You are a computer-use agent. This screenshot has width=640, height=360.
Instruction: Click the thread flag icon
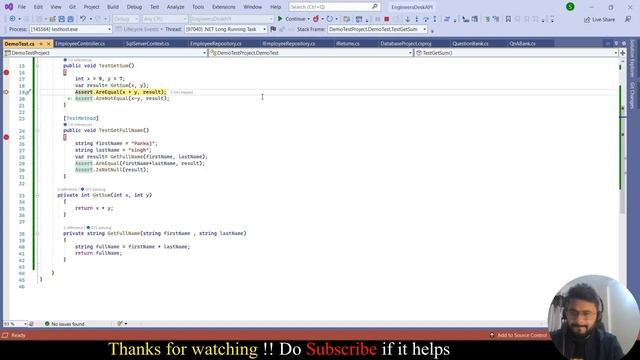point(273,29)
